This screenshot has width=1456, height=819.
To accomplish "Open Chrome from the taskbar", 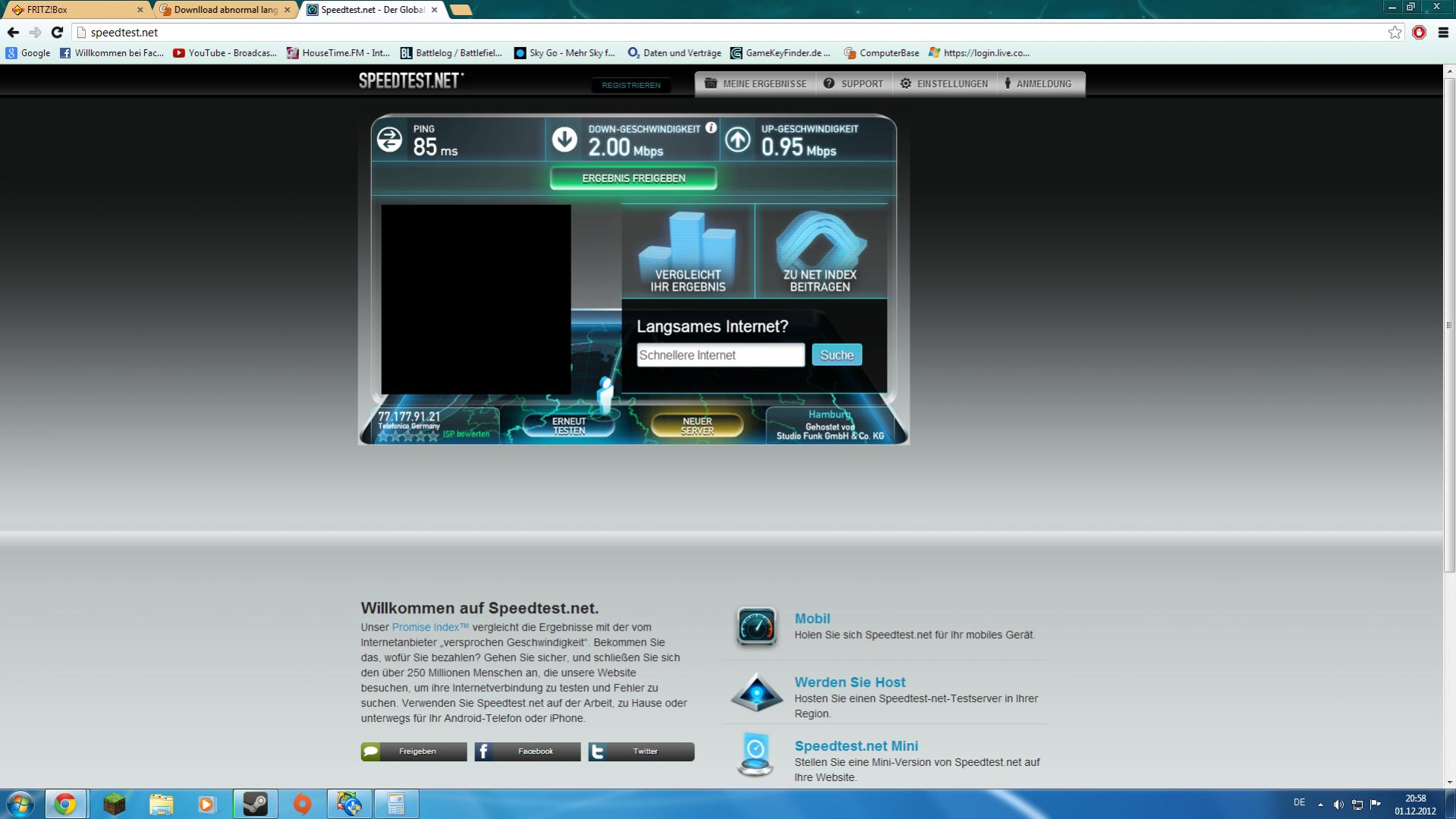I will tap(65, 804).
